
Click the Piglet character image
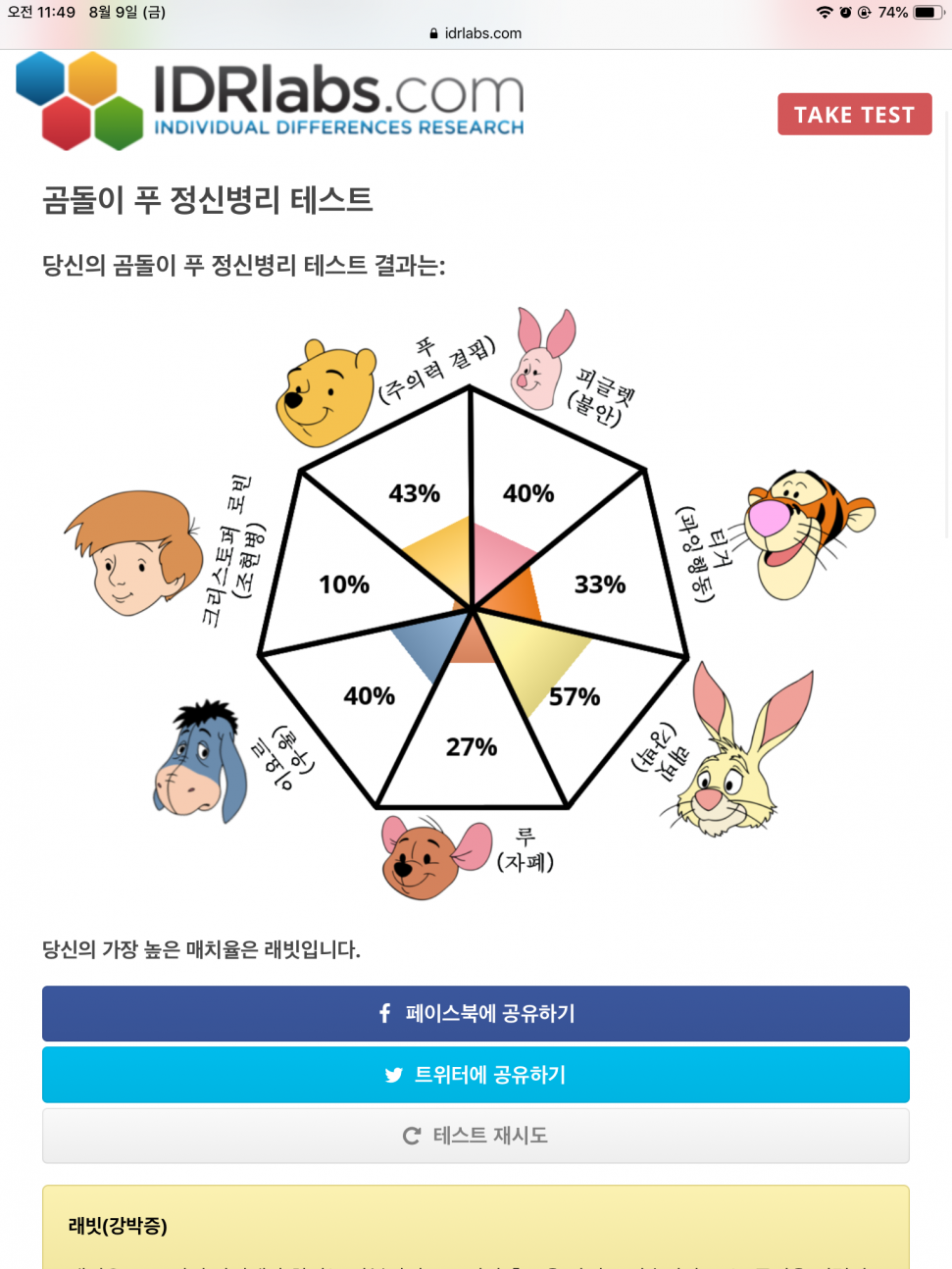[x=544, y=359]
